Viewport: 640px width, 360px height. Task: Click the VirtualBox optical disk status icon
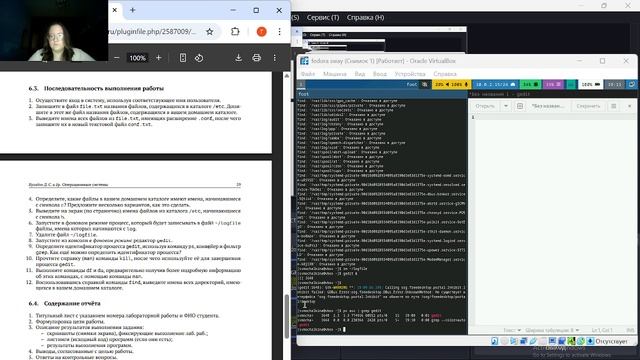click(504, 341)
